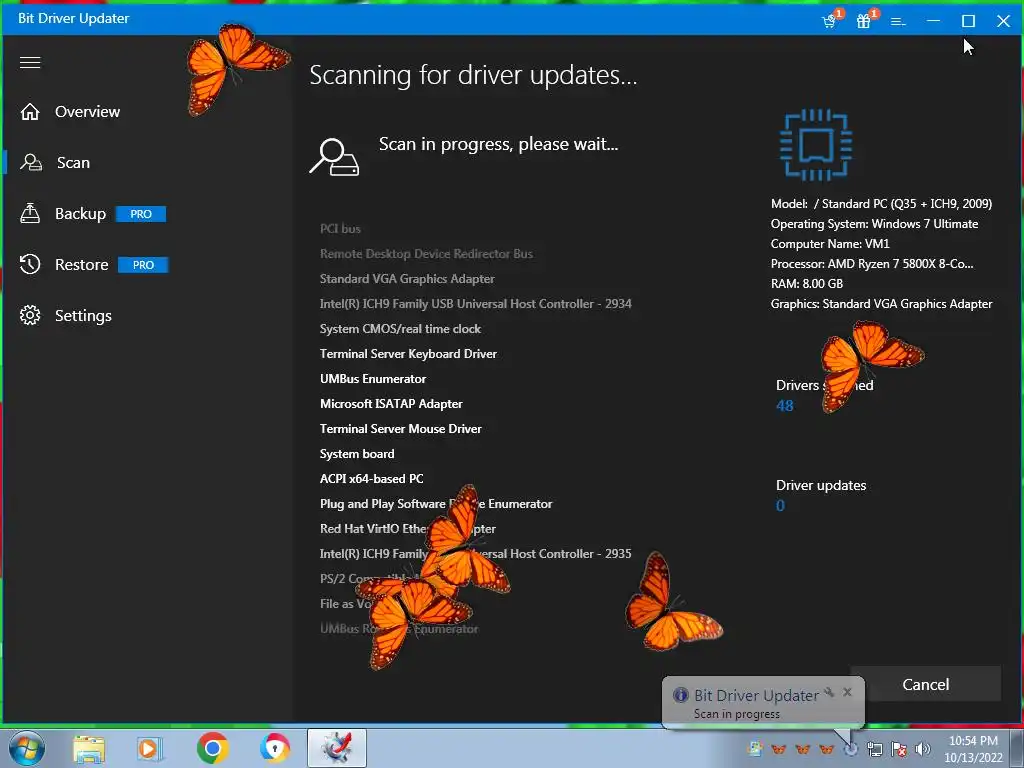Open Action Center flag tray icon

(899, 749)
